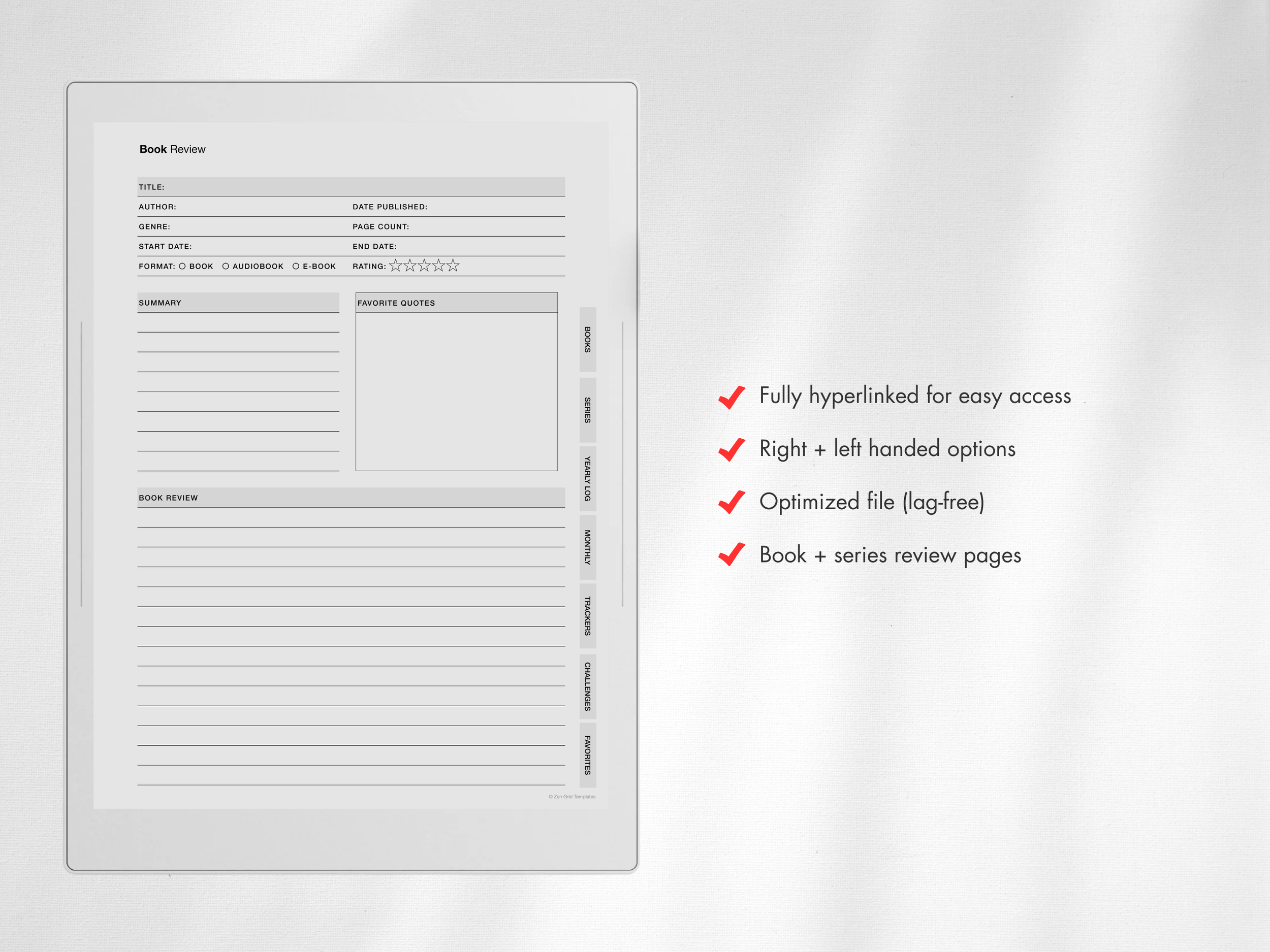This screenshot has height=952, width=1270.
Task: Click 'Fully hyperlinked for easy access' text
Action: pyautogui.click(x=915, y=396)
